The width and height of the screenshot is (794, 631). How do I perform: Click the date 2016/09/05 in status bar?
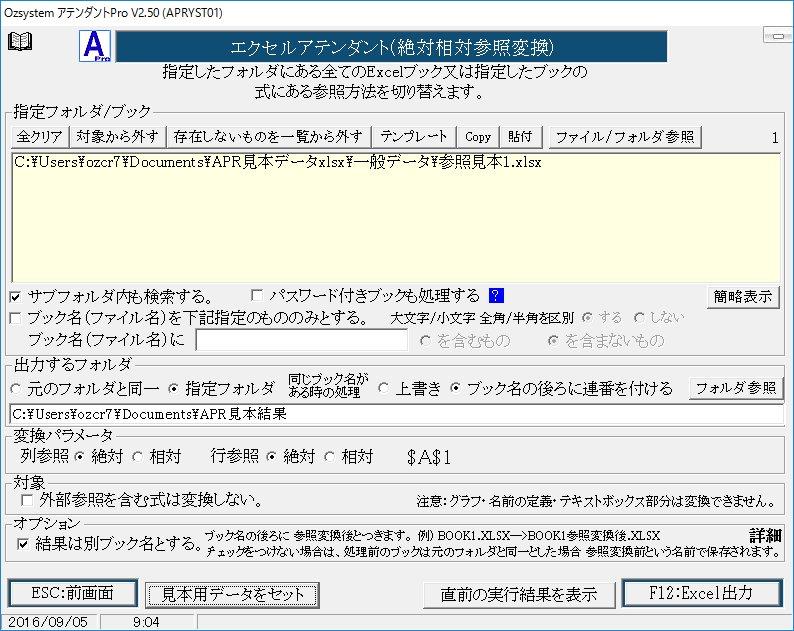coord(48,622)
